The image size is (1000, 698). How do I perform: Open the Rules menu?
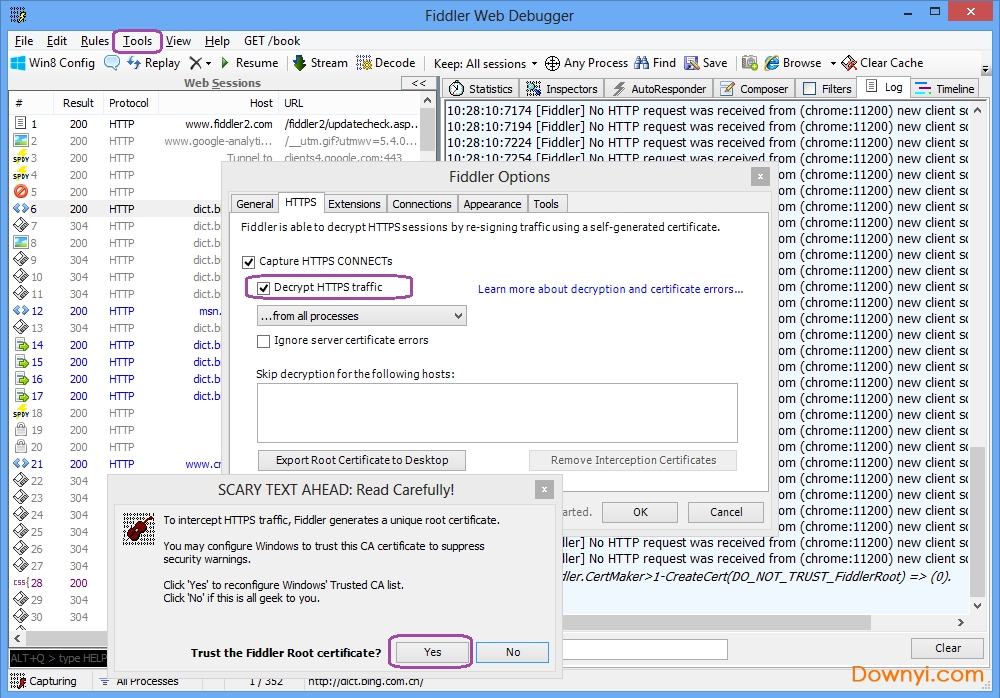tap(95, 41)
